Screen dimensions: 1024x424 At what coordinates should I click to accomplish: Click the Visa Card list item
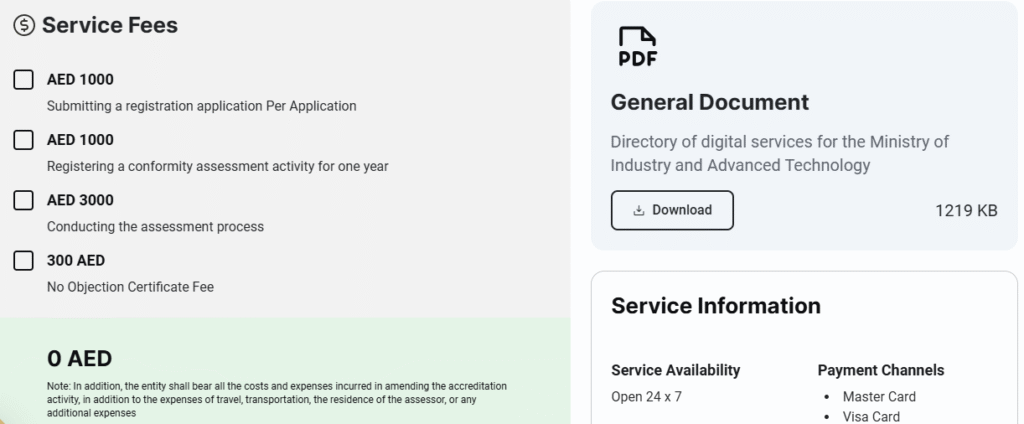[871, 416]
